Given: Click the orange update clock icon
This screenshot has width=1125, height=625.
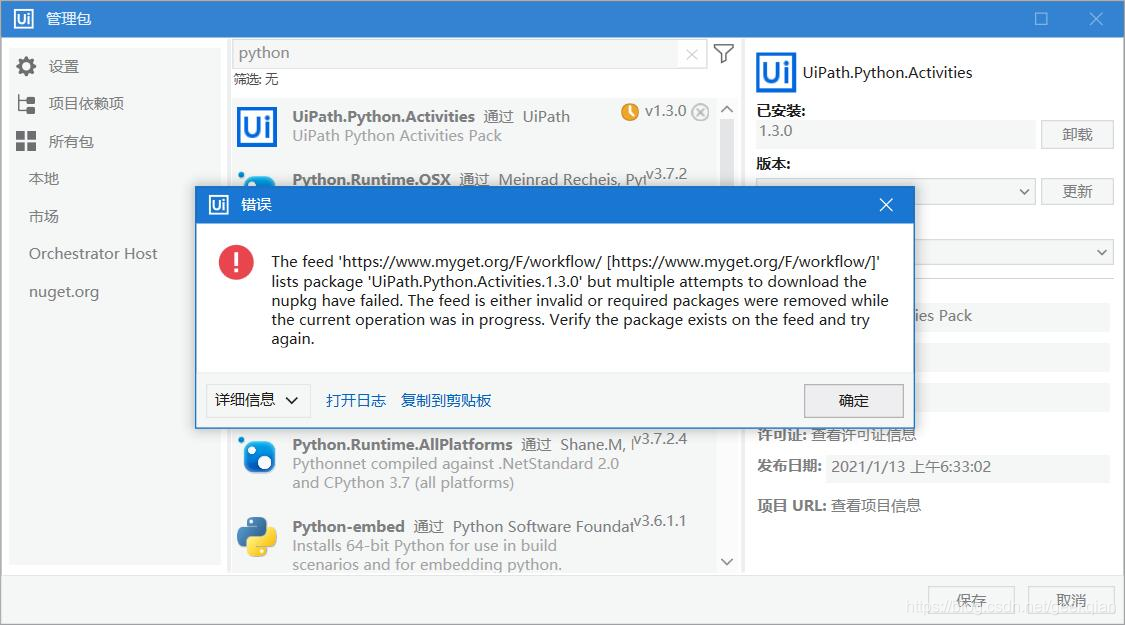Looking at the screenshot, I should (x=630, y=112).
